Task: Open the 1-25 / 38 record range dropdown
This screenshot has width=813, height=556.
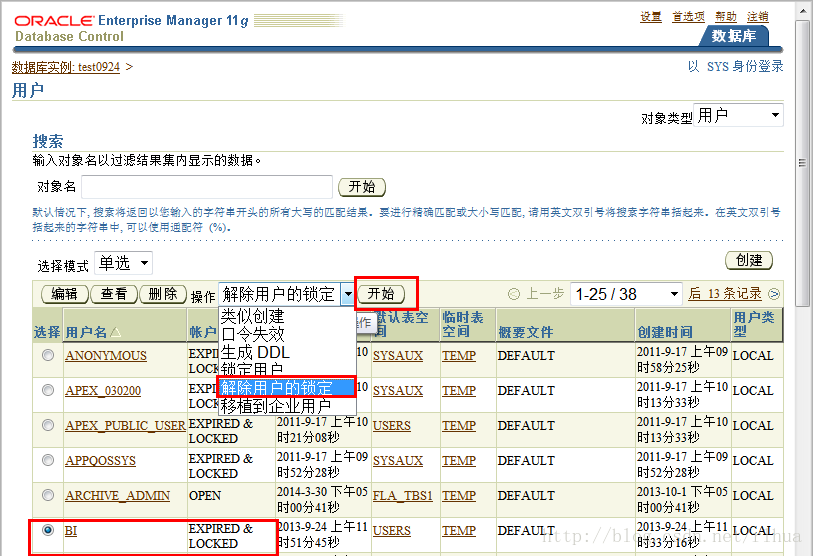Action: (x=626, y=294)
